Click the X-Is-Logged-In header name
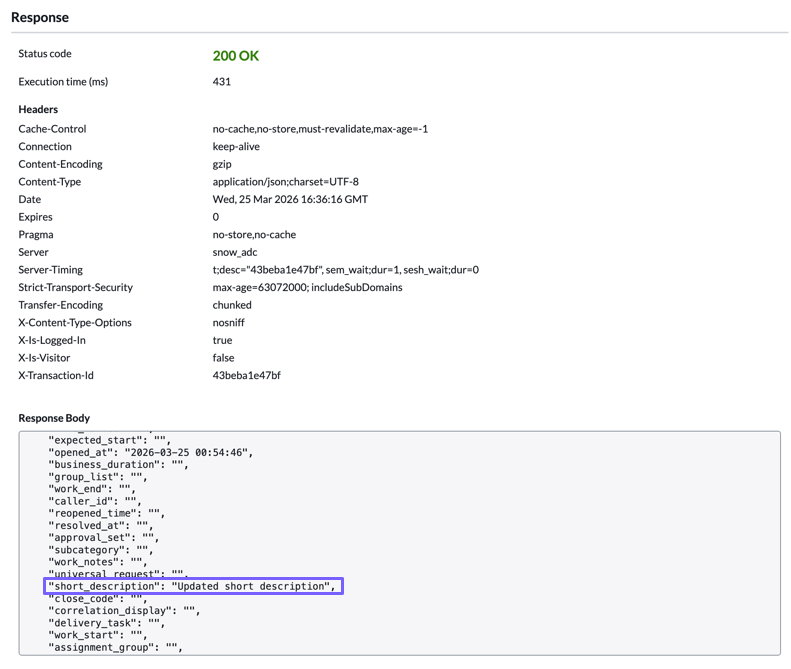This screenshot has height=669, width=791. (x=52, y=341)
